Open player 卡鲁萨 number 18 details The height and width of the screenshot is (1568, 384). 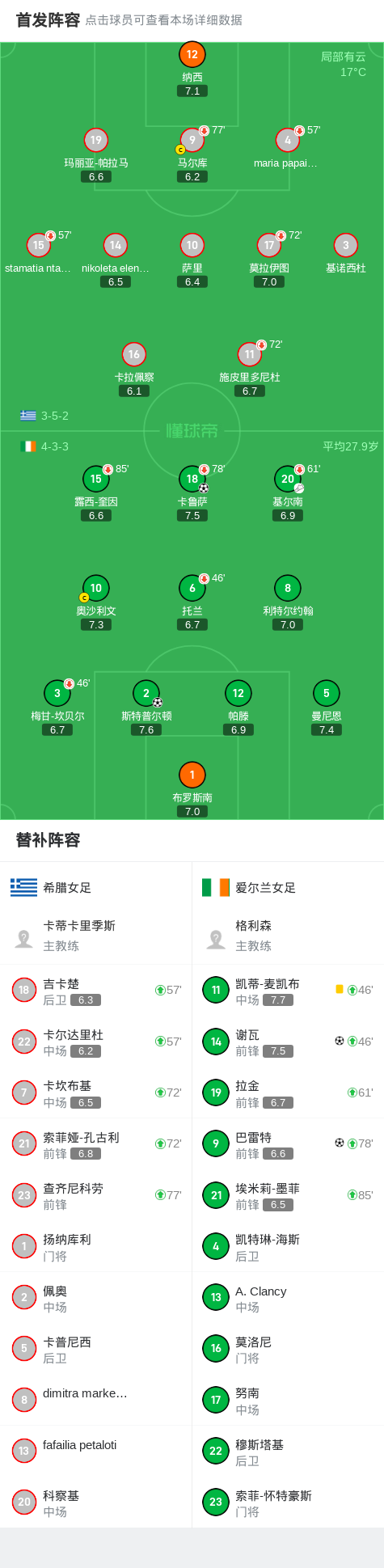pyautogui.click(x=192, y=479)
